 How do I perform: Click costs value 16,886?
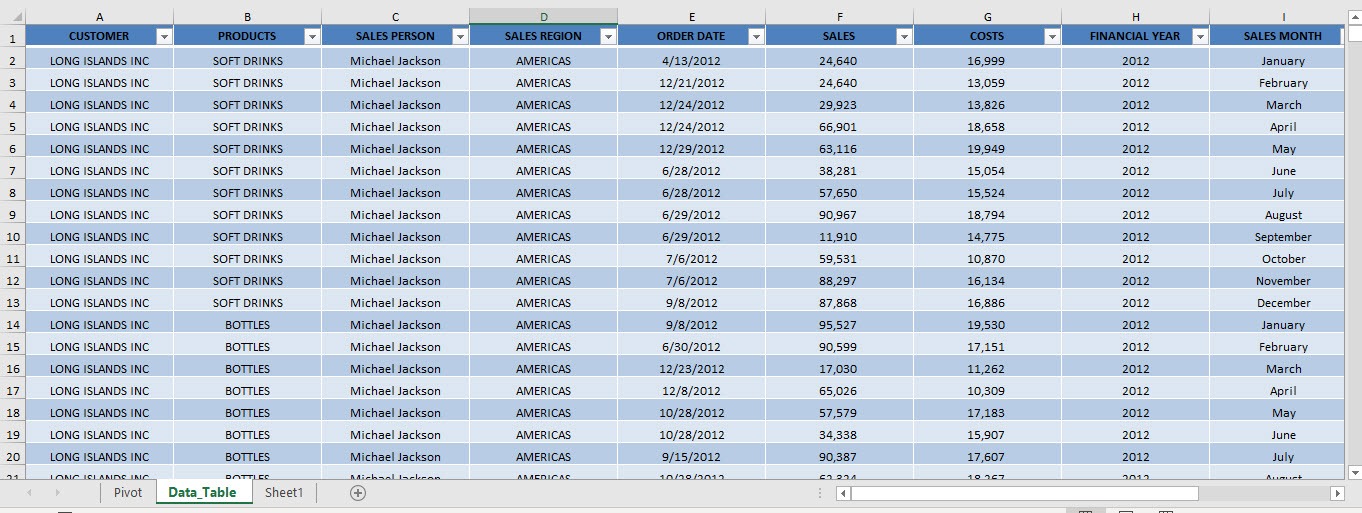988,303
